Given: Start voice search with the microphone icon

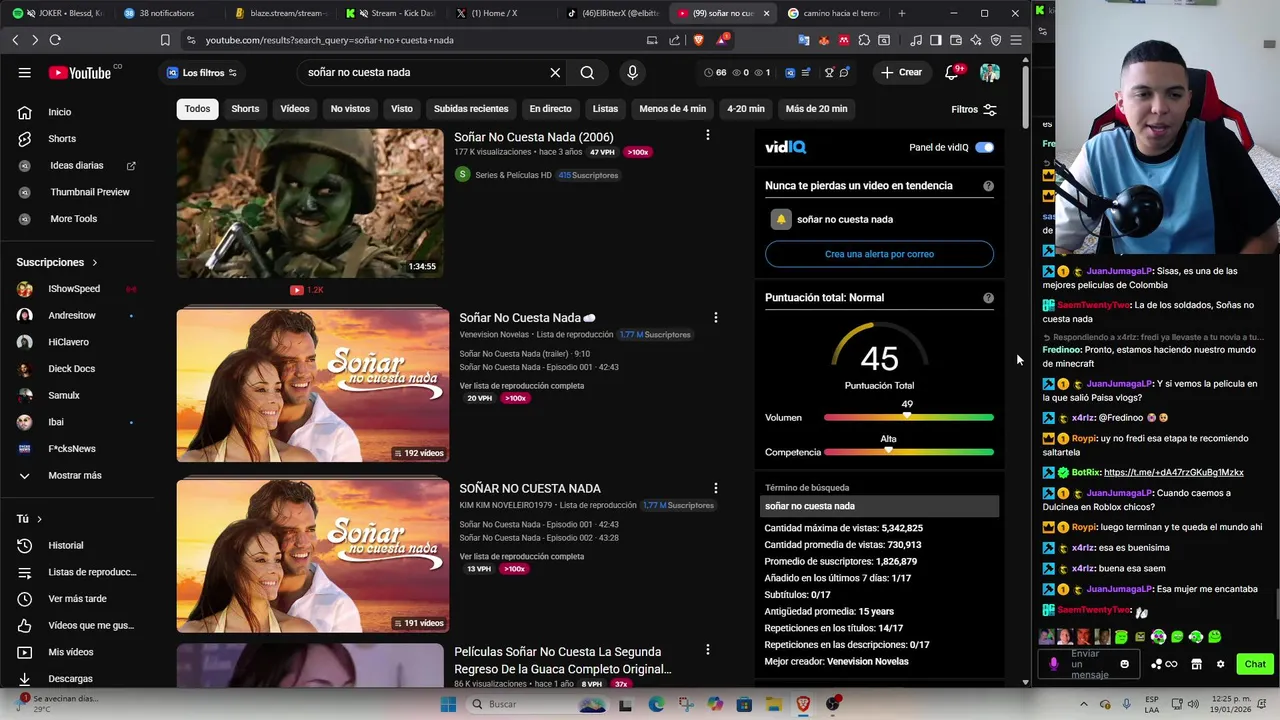Looking at the screenshot, I should click(x=632, y=72).
